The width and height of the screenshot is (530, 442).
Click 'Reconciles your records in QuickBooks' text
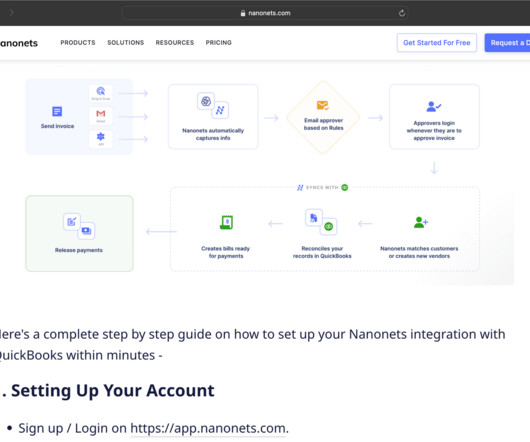click(x=322, y=252)
